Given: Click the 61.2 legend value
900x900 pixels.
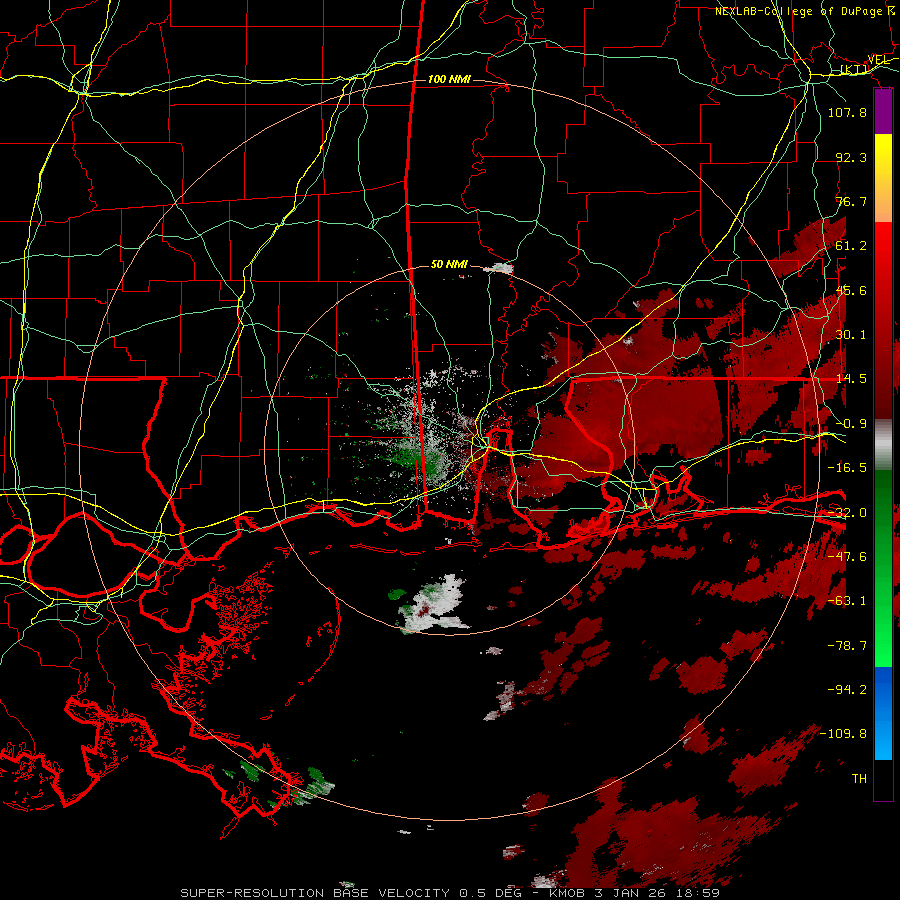Looking at the screenshot, I should 851,246.
